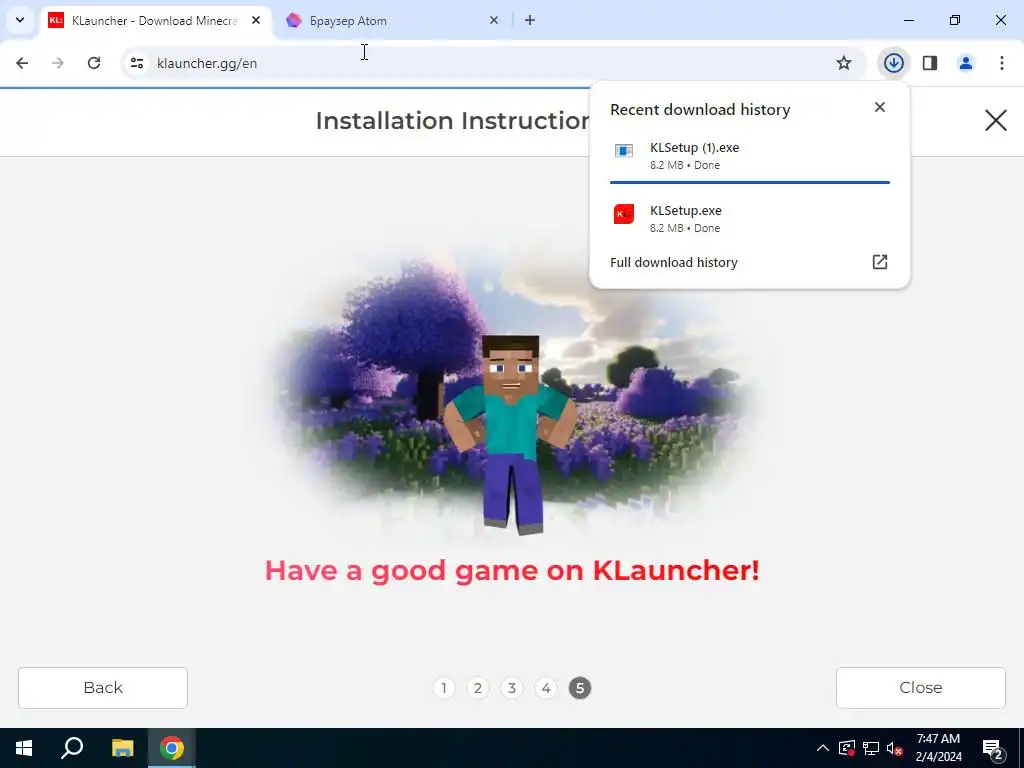Viewport: 1024px width, 768px height.
Task: Go to instruction step 2
Action: tap(478, 688)
